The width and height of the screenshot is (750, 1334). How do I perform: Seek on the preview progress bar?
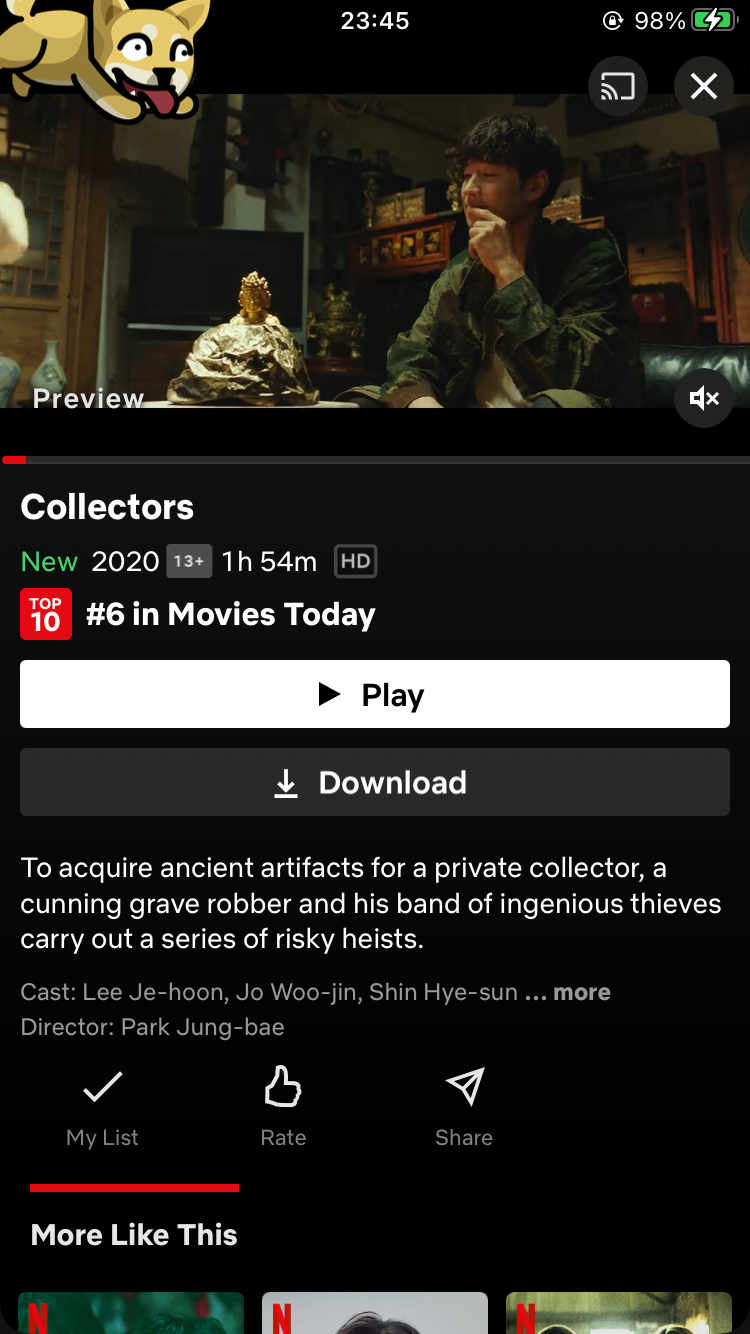375,460
